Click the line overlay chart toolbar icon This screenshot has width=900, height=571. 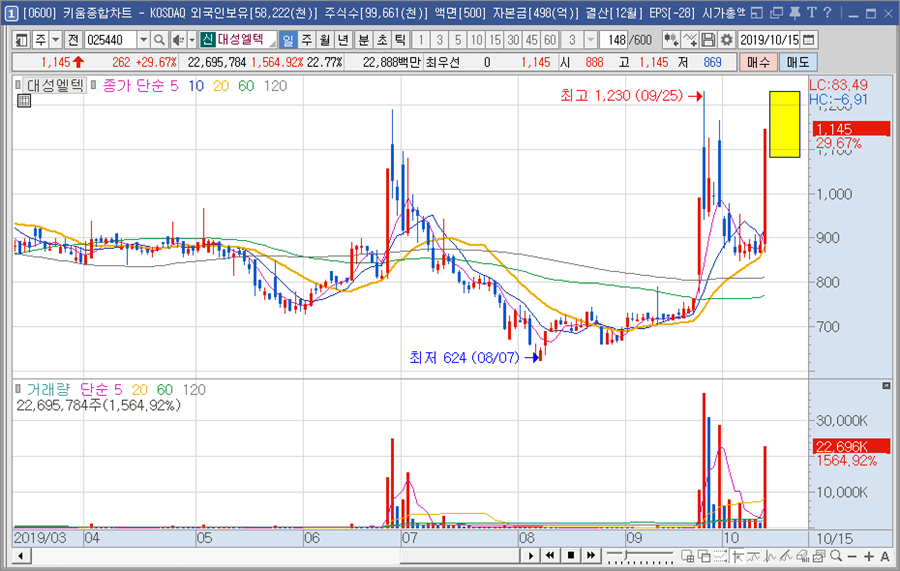690,40
